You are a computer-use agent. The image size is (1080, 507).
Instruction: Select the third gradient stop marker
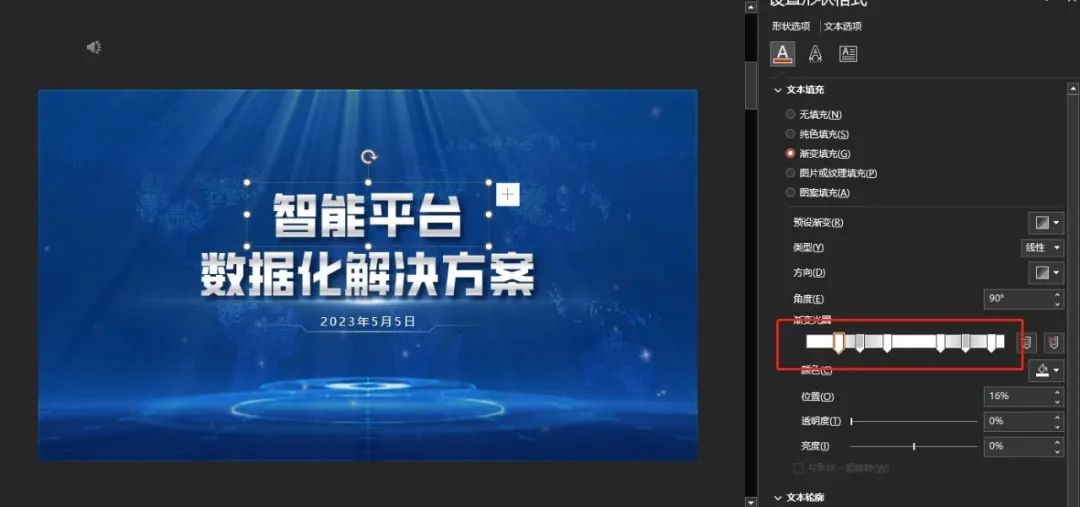[887, 342]
